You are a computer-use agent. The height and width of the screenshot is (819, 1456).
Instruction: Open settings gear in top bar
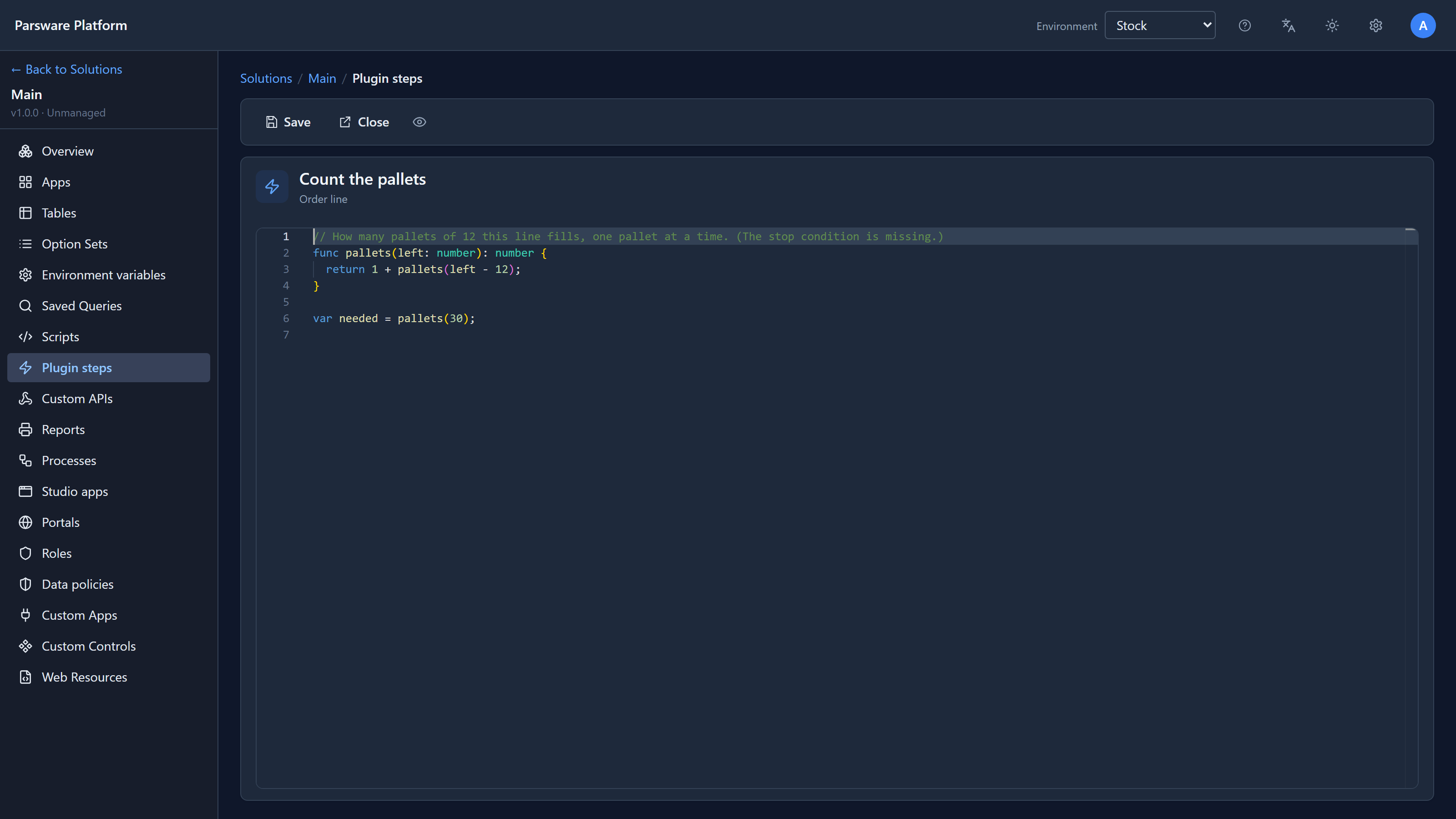tap(1376, 25)
